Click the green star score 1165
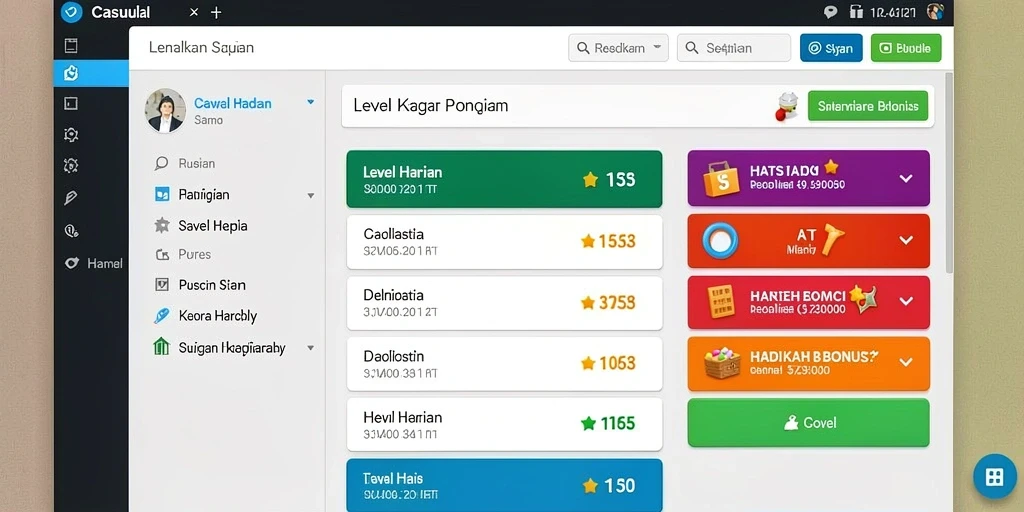 pyautogui.click(x=608, y=424)
